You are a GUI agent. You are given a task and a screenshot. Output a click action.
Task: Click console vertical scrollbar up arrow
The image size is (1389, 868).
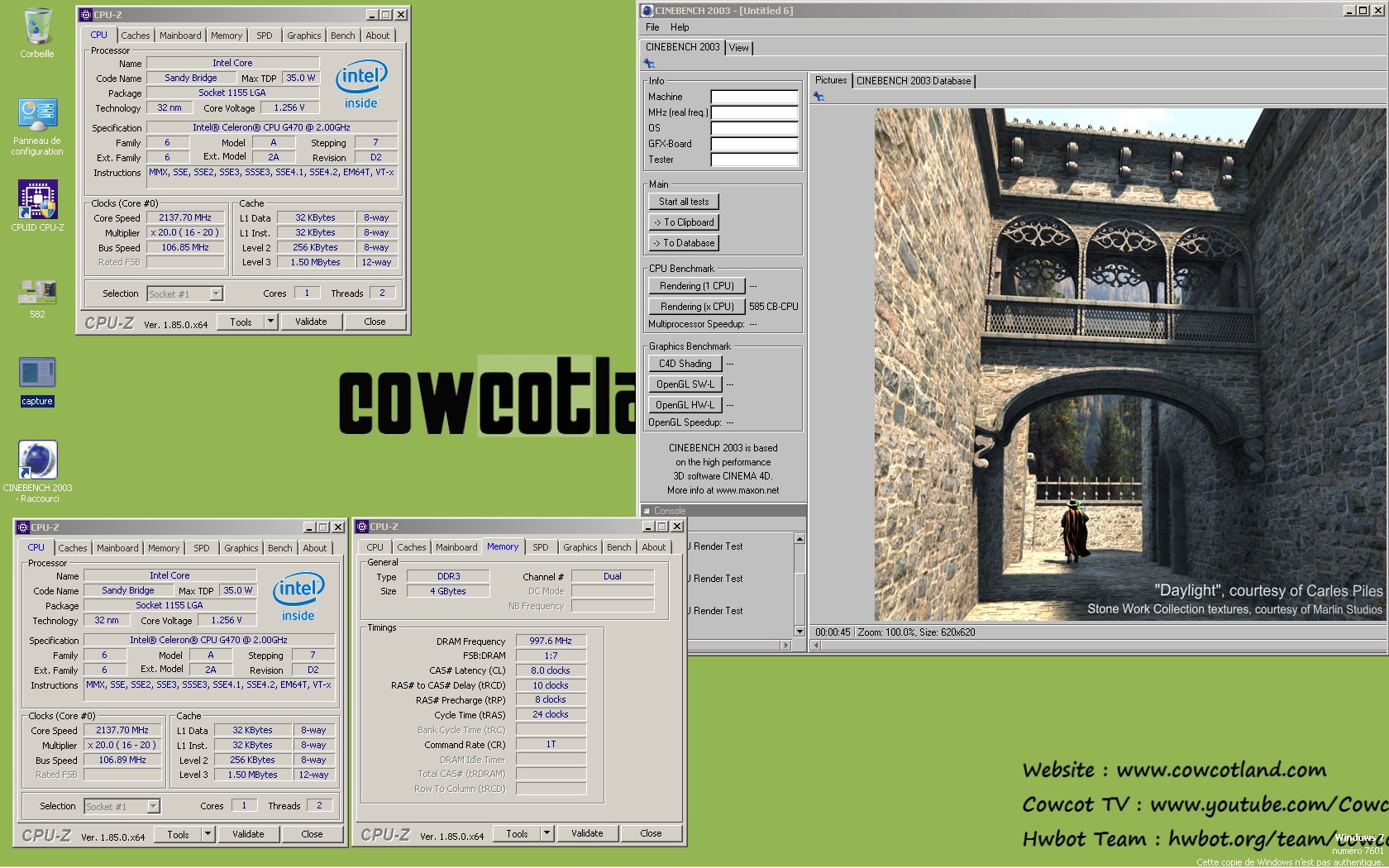800,539
